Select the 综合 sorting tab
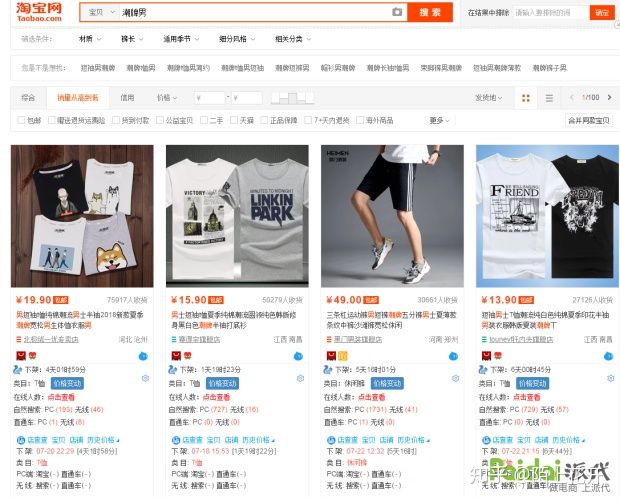The width and height of the screenshot is (620, 502). pyautogui.click(x=28, y=98)
